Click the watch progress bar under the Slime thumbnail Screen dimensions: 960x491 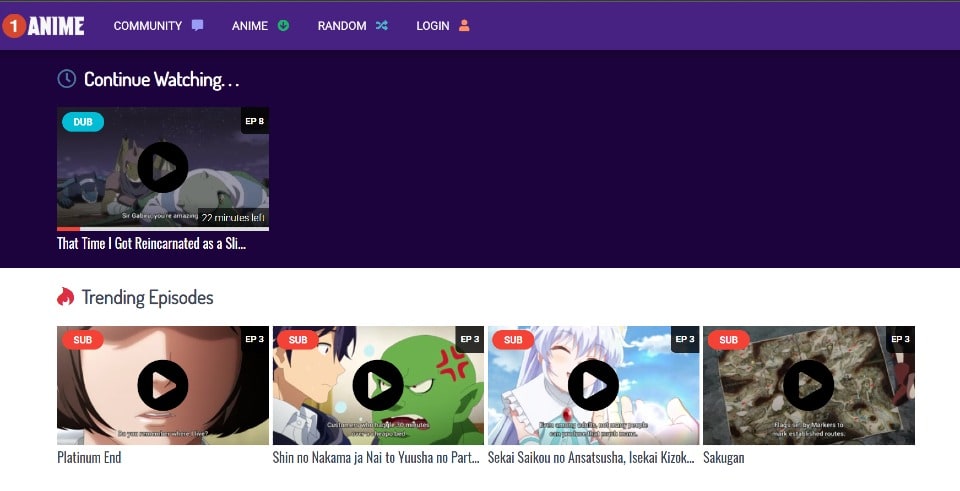163,229
